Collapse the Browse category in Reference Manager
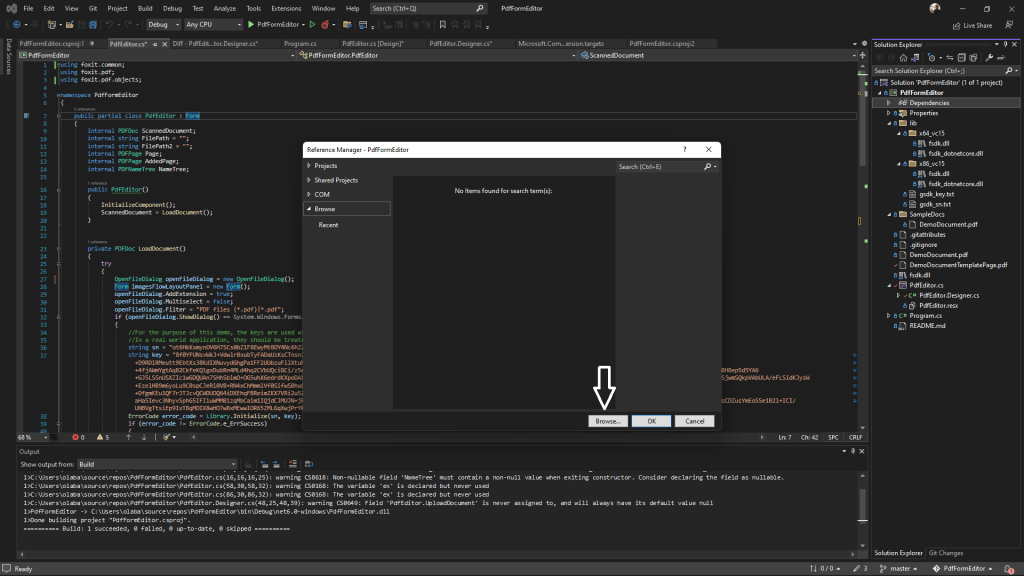1024x576 pixels. (309, 209)
